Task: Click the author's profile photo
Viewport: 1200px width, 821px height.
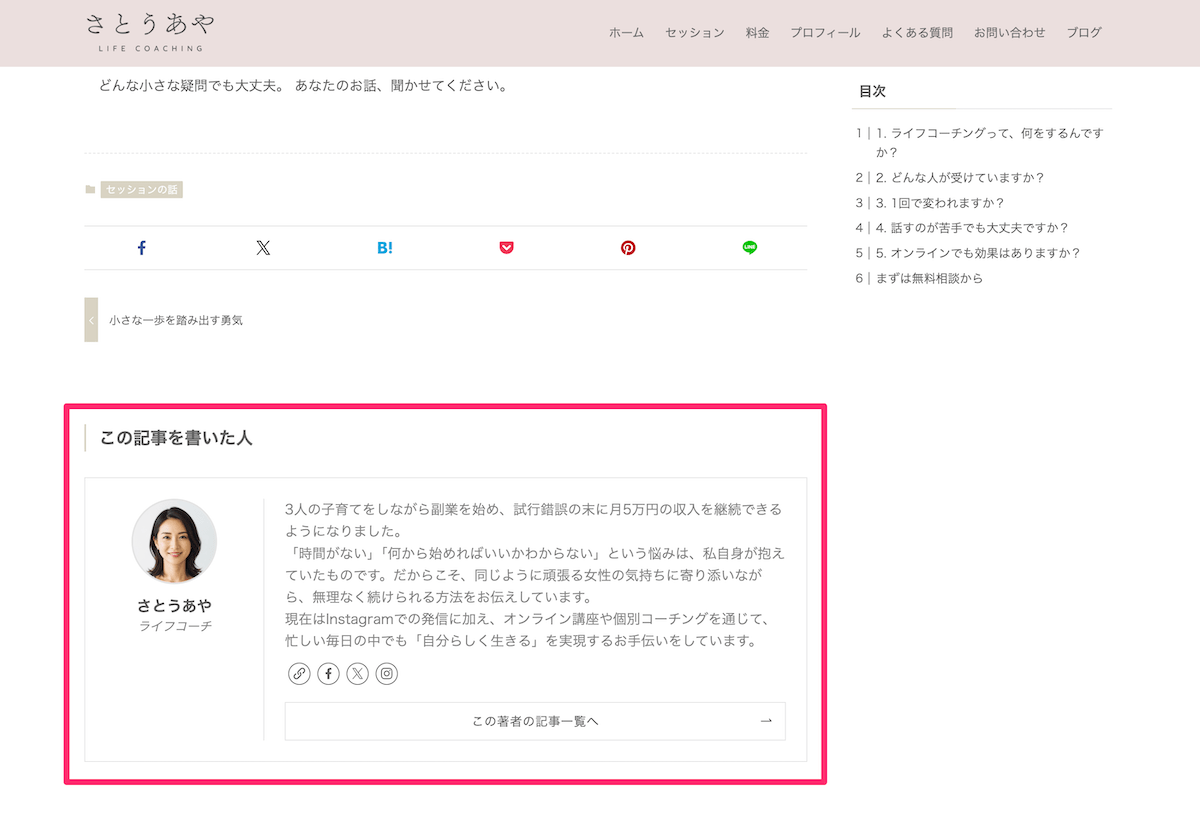Action: 174,541
